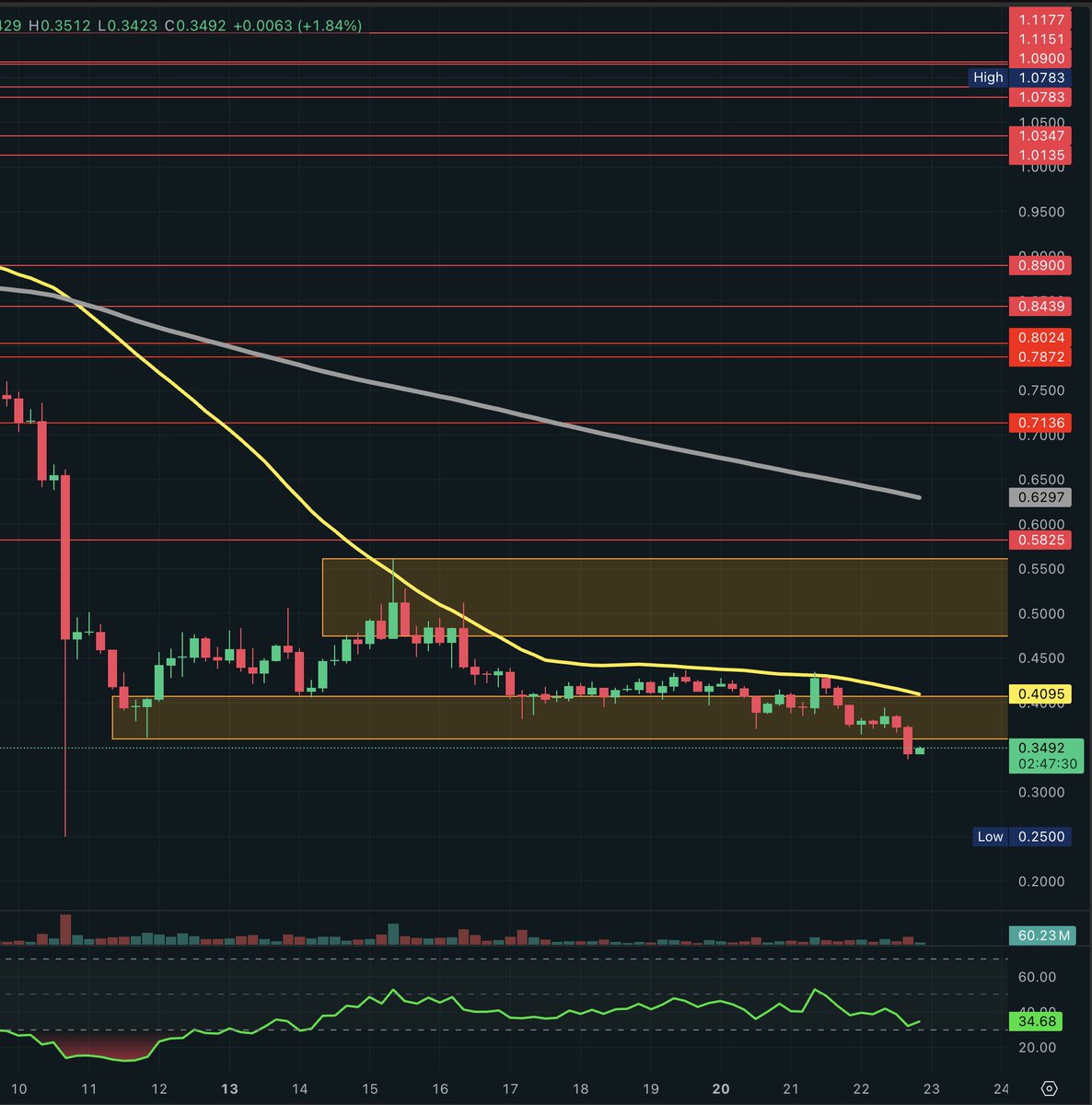Image resolution: width=1092 pixels, height=1105 pixels.
Task: Click the 0.7872 red price label
Action: tap(1040, 356)
